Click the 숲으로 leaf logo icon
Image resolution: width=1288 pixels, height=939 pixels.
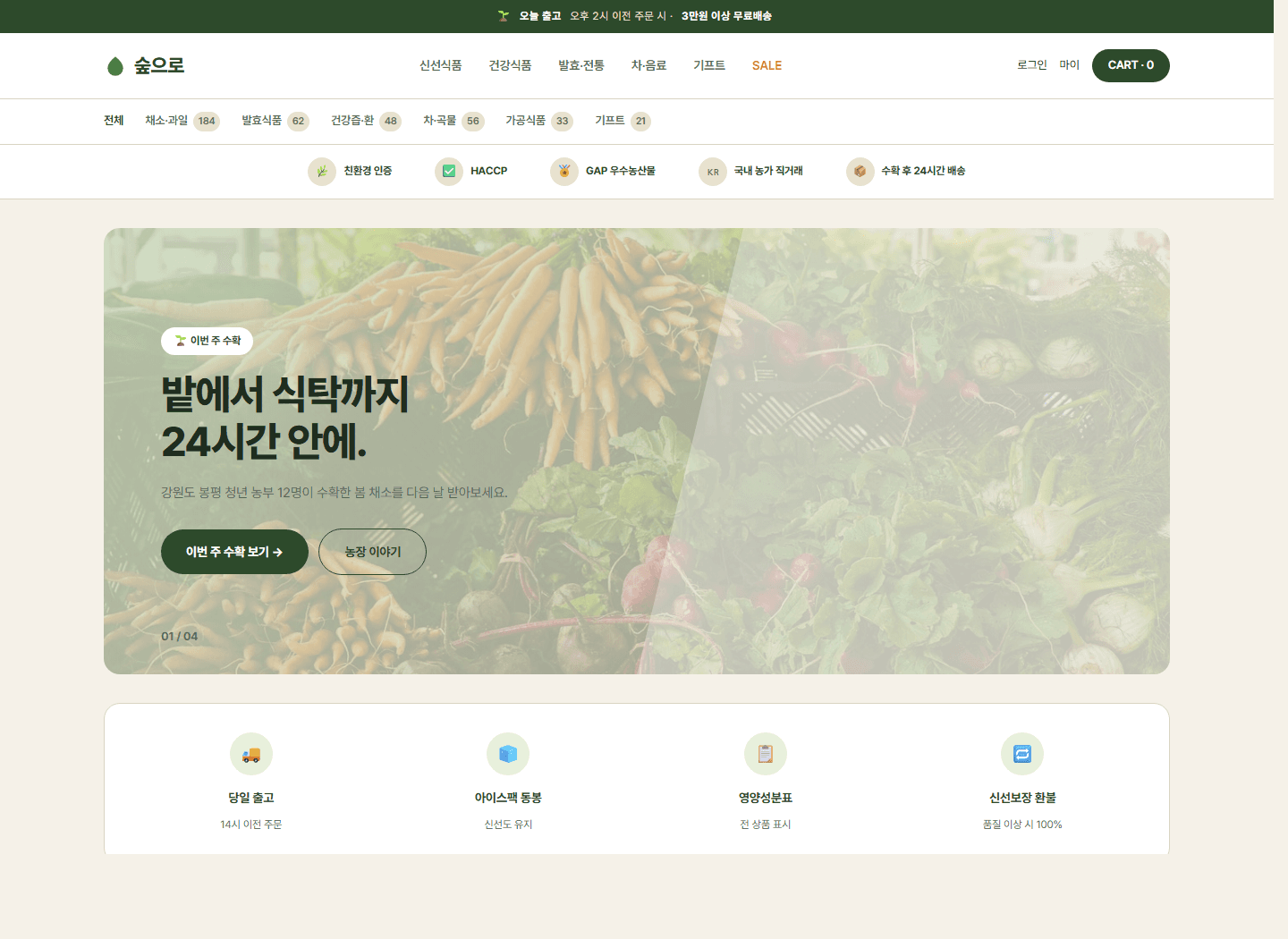pos(115,65)
